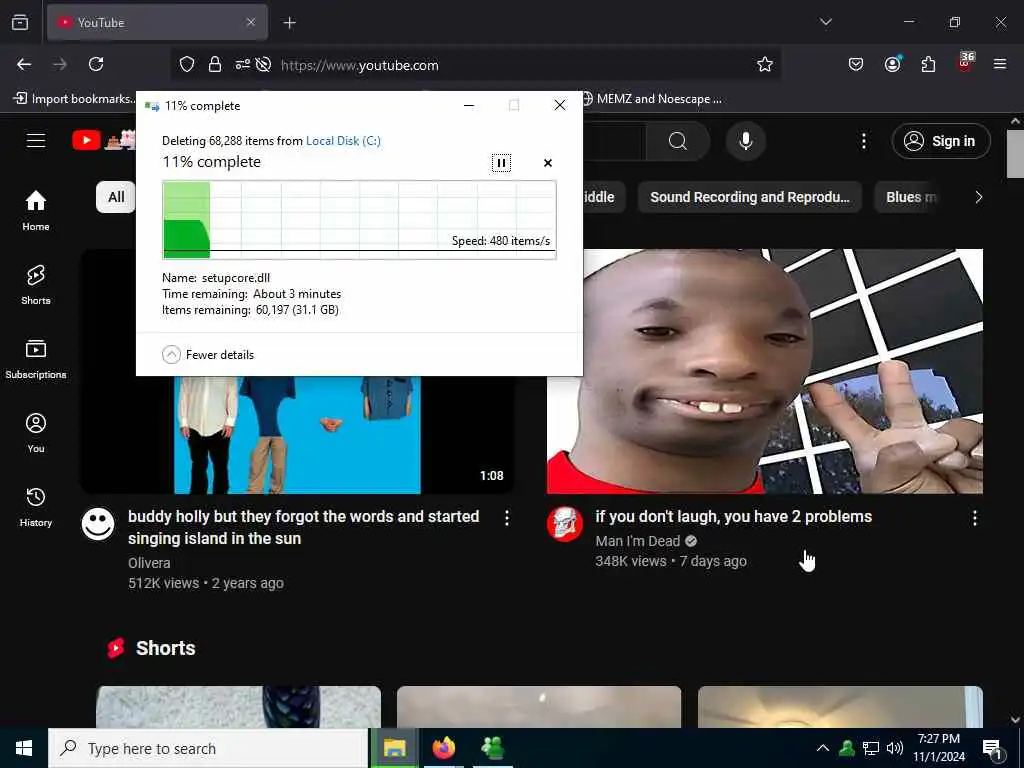Click the page vertical scrollbar thumb
This screenshot has width=1024, height=768.
[1015, 153]
